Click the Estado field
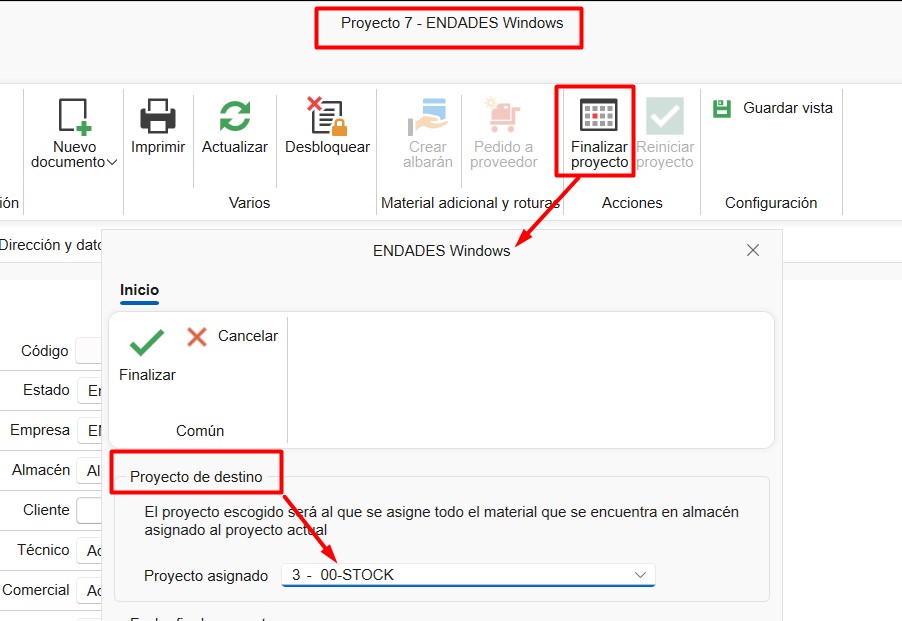Image resolution: width=902 pixels, height=621 pixels. pyautogui.click(x=89, y=390)
